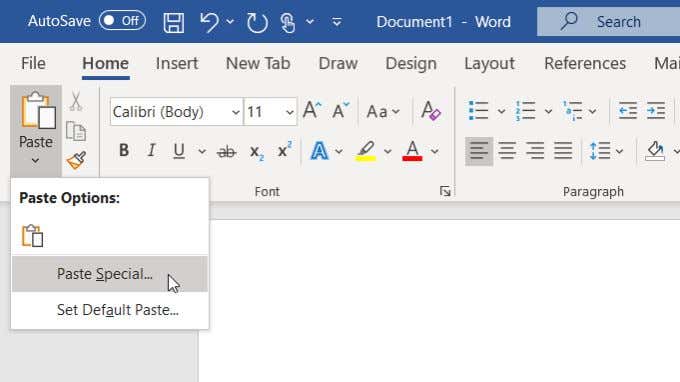Click the Redo icon
This screenshot has width=680, height=382.
tap(257, 22)
